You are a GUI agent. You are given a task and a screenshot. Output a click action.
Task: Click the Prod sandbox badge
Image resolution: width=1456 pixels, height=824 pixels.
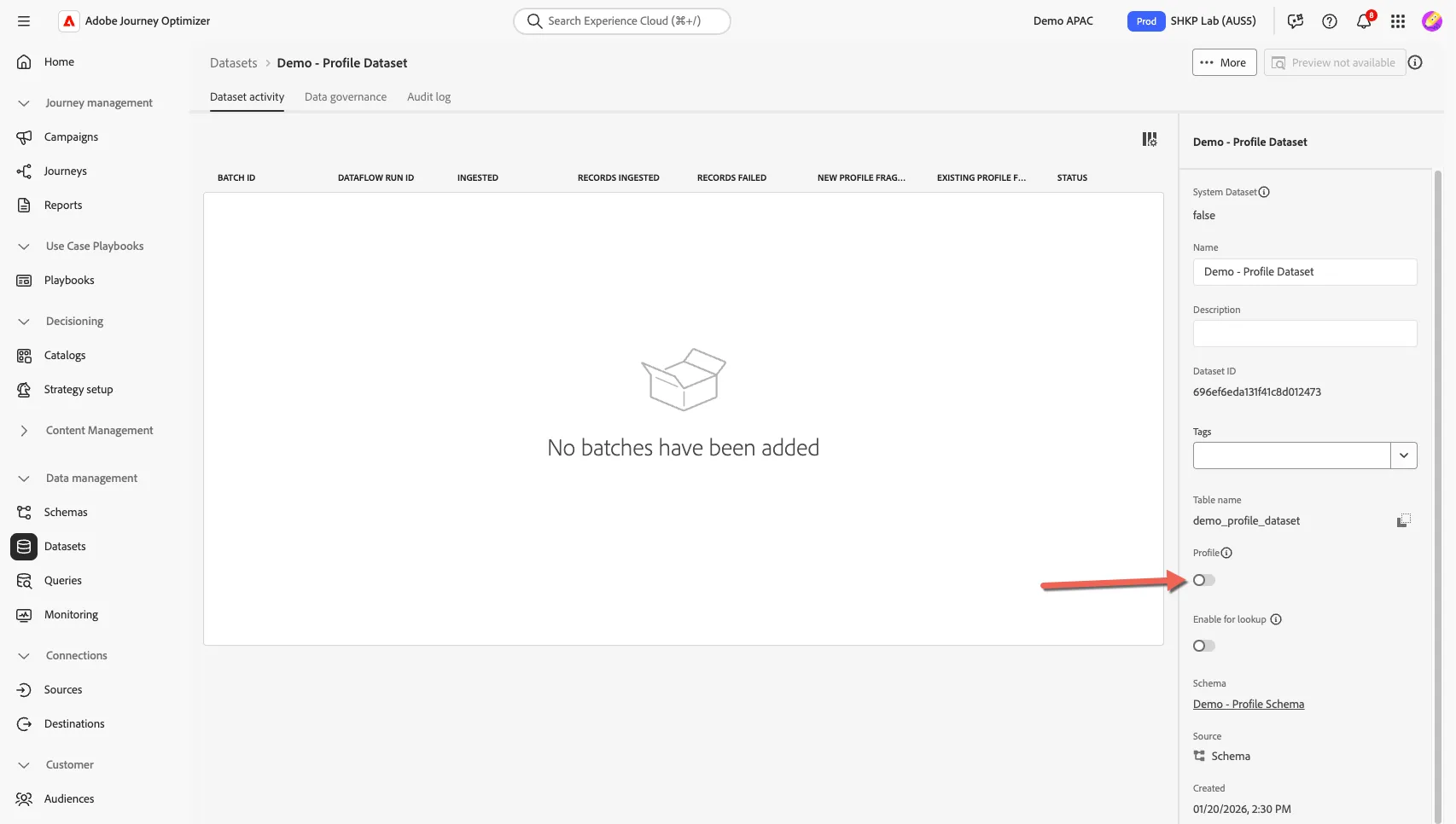(1146, 21)
